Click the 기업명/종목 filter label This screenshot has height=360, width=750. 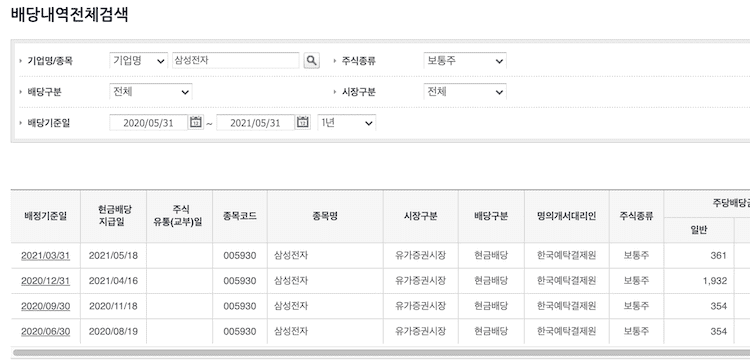coord(50,61)
